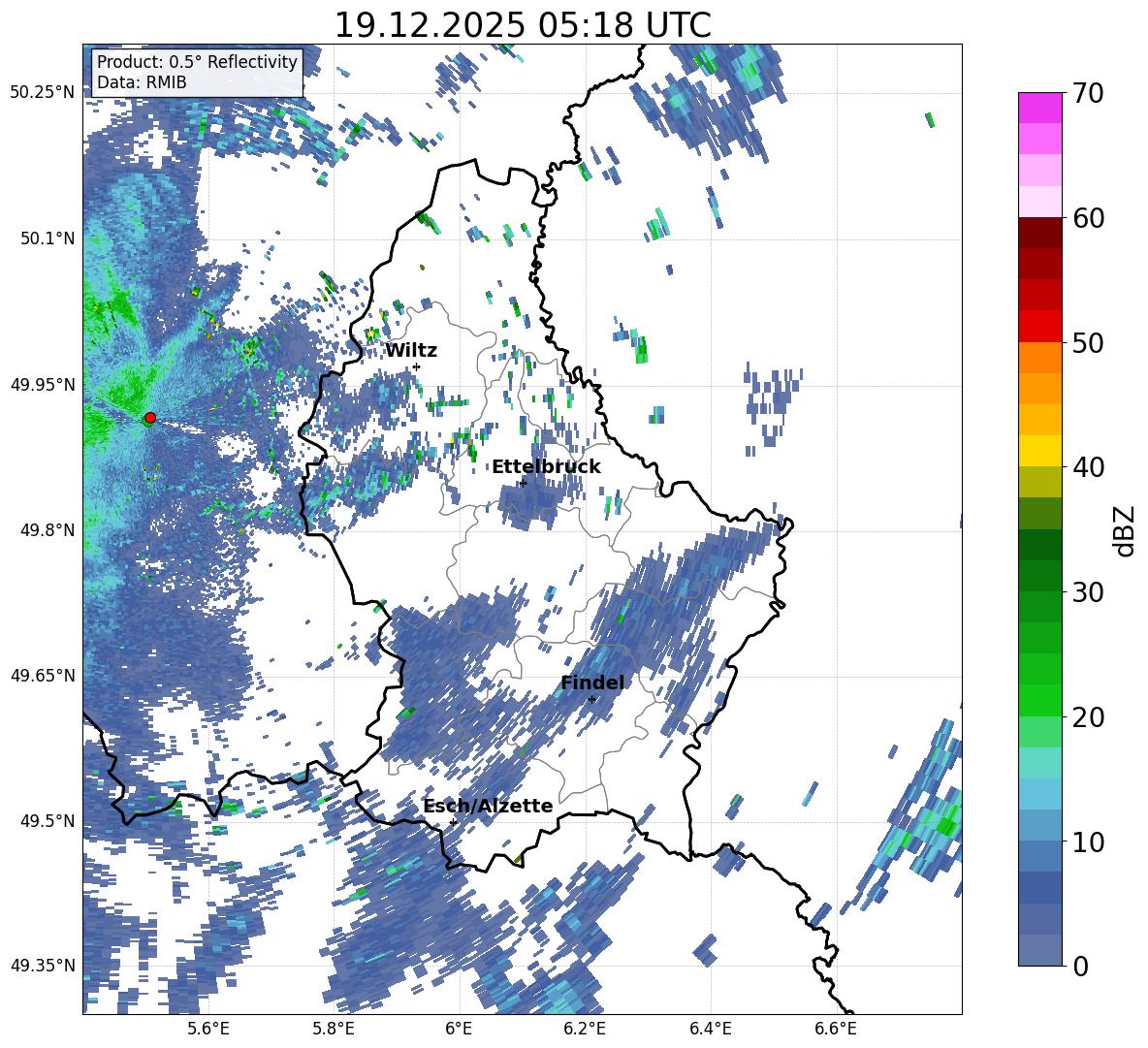Viewport: 1148px width, 1048px height.
Task: Click the 6.4°E longitude label
Action: tap(710, 1029)
